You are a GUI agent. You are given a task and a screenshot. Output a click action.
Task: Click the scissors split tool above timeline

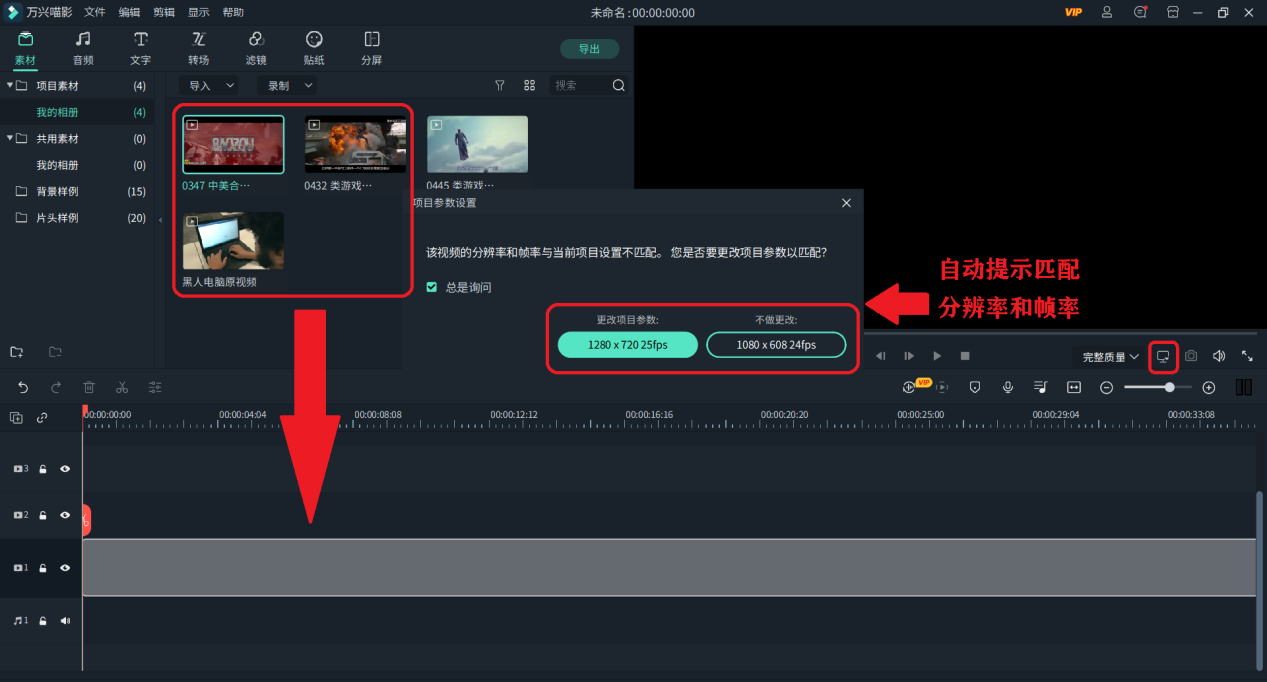[122, 387]
